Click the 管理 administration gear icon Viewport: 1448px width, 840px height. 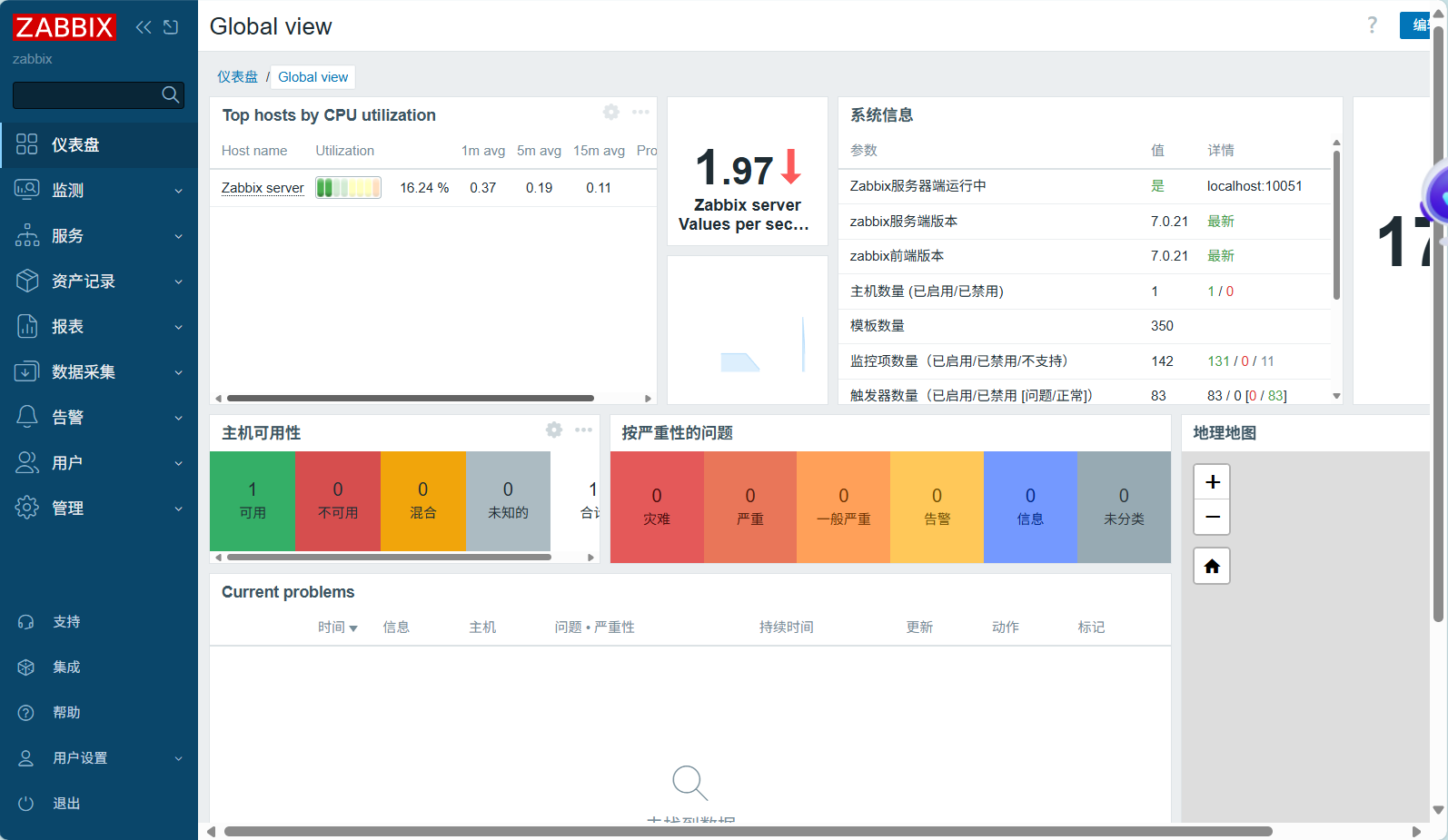(x=27, y=508)
